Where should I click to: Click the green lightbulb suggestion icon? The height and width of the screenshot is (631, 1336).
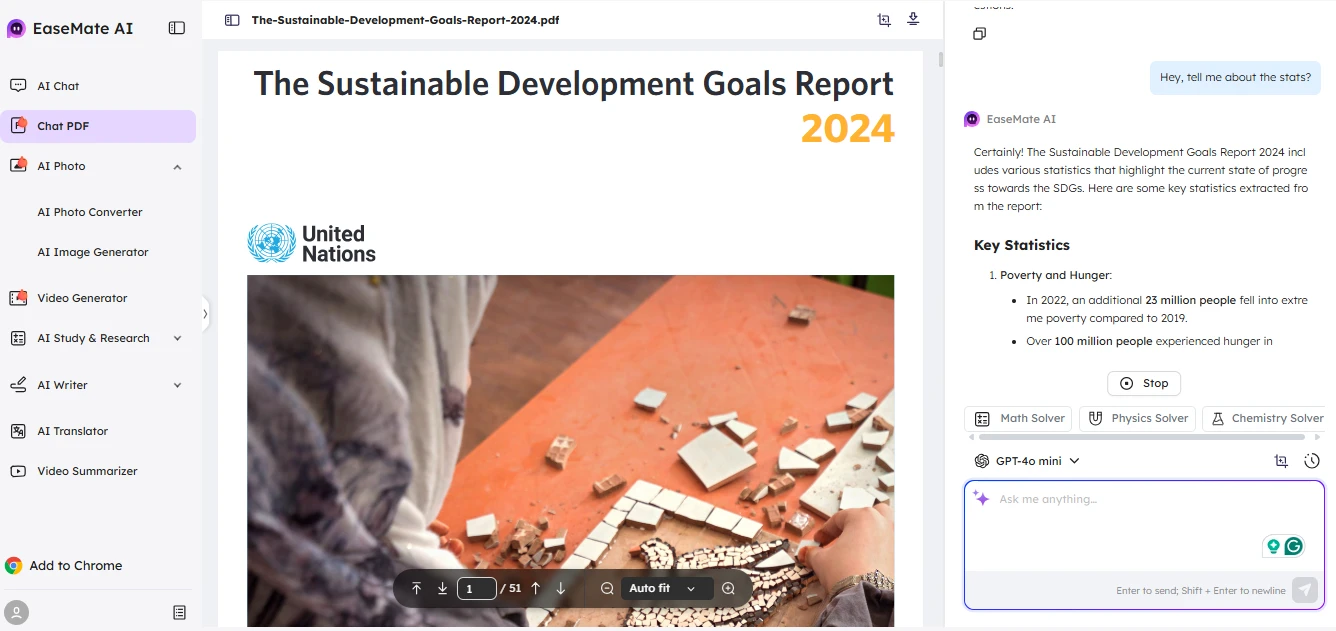pos(1273,546)
